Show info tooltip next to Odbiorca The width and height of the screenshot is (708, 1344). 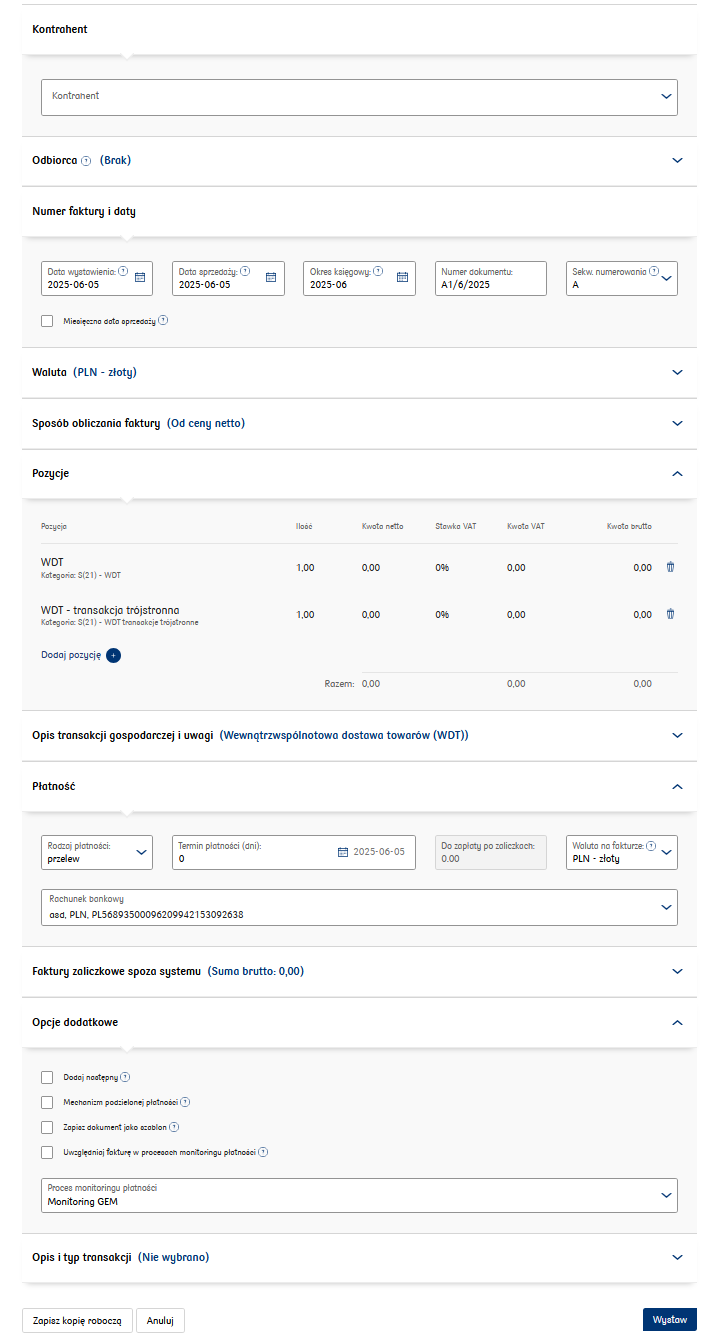[x=86, y=161]
